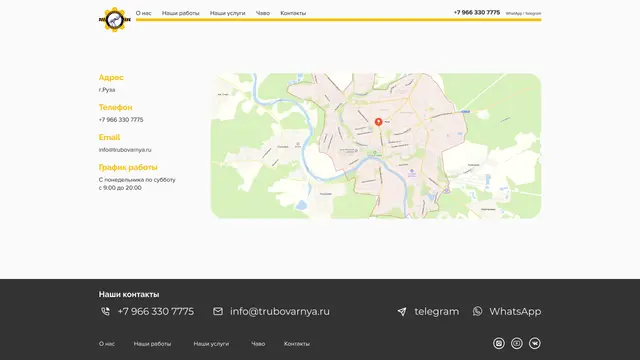Click the 'С понедельника по субботу' schedule text
The image size is (640, 360).
pyautogui.click(x=137, y=180)
